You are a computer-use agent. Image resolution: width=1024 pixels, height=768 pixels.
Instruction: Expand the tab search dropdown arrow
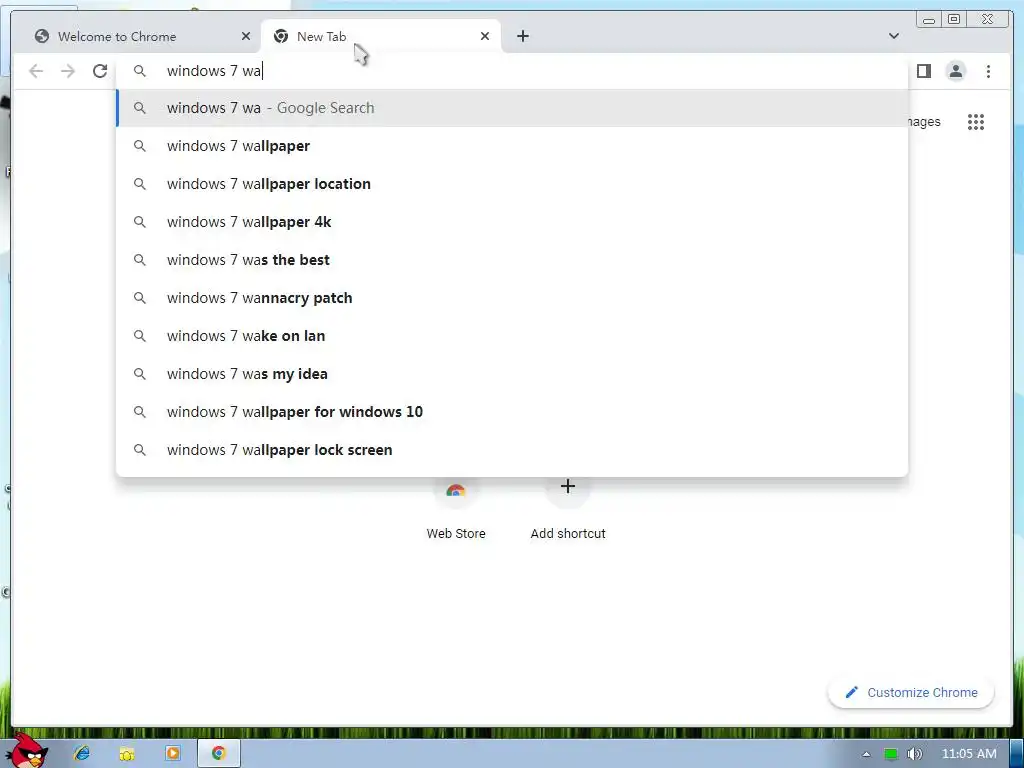pos(893,36)
